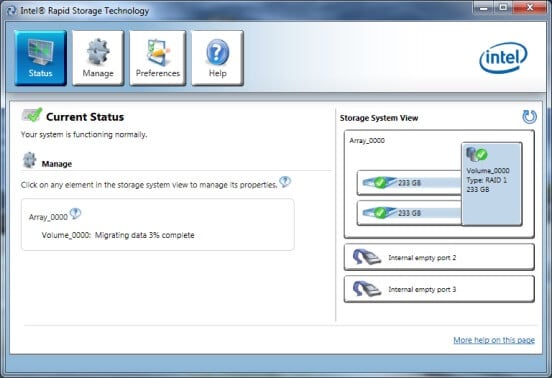Open the Help tab

click(217, 58)
